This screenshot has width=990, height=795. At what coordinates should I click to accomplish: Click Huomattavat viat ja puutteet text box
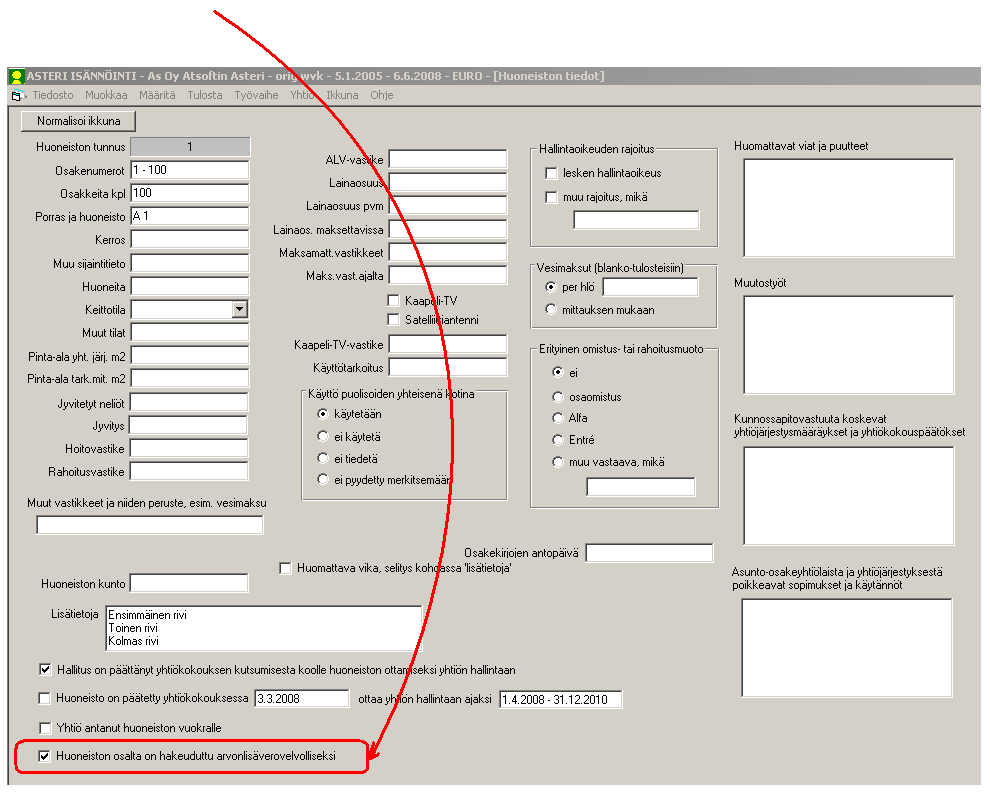[x=849, y=208]
